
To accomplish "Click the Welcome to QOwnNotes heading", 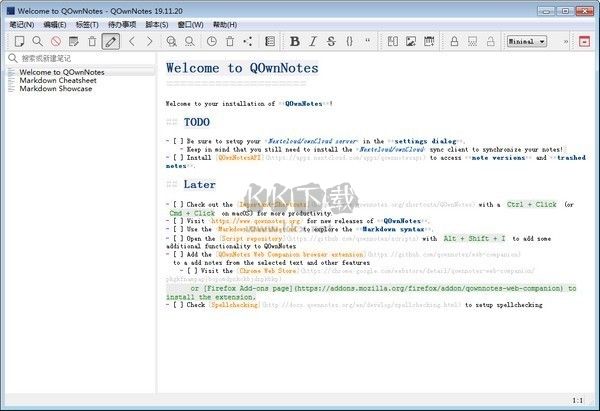I will coord(242,68).
